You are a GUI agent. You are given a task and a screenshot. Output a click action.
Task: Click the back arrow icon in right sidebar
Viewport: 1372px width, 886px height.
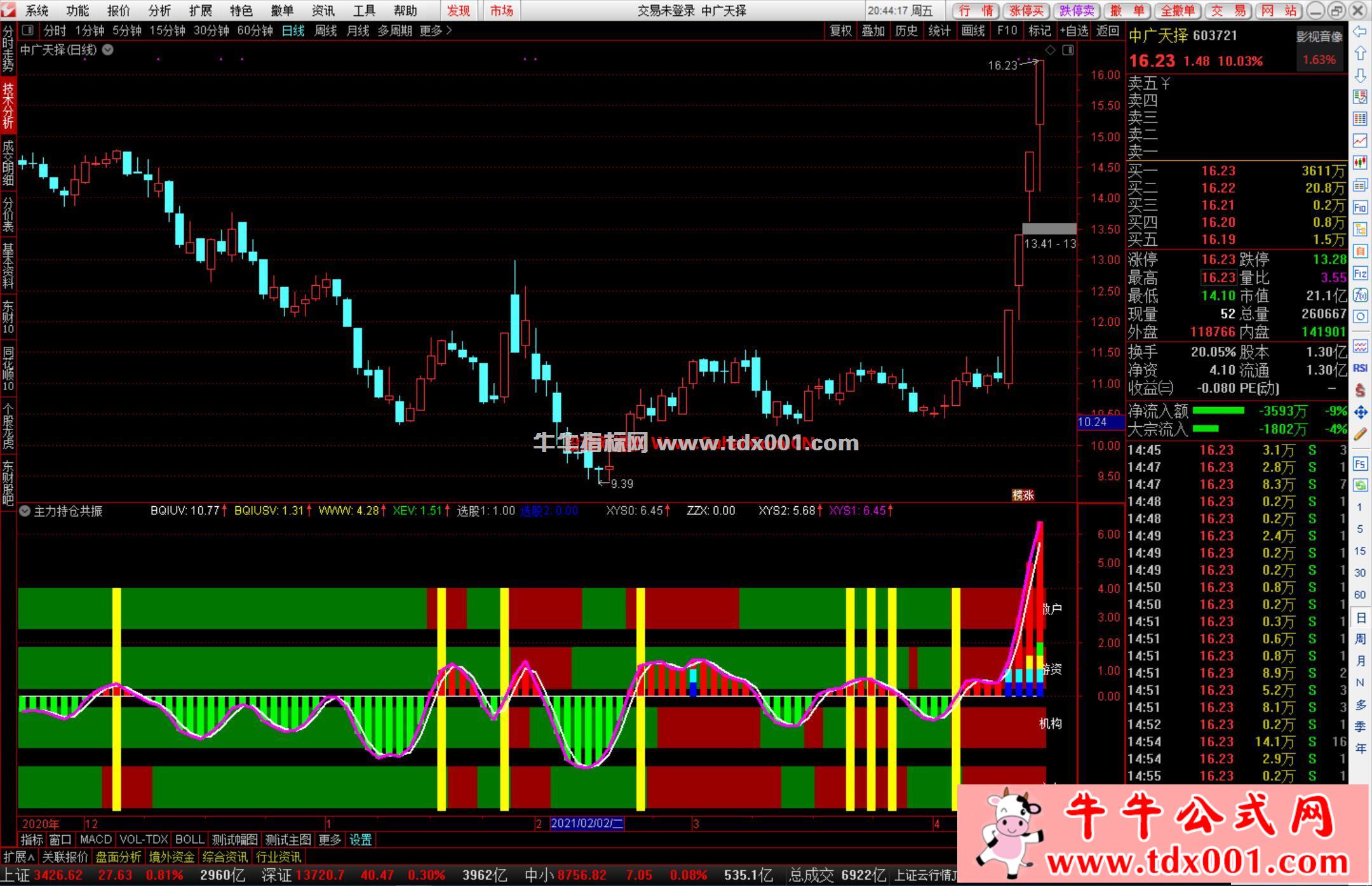pyautogui.click(x=1359, y=32)
